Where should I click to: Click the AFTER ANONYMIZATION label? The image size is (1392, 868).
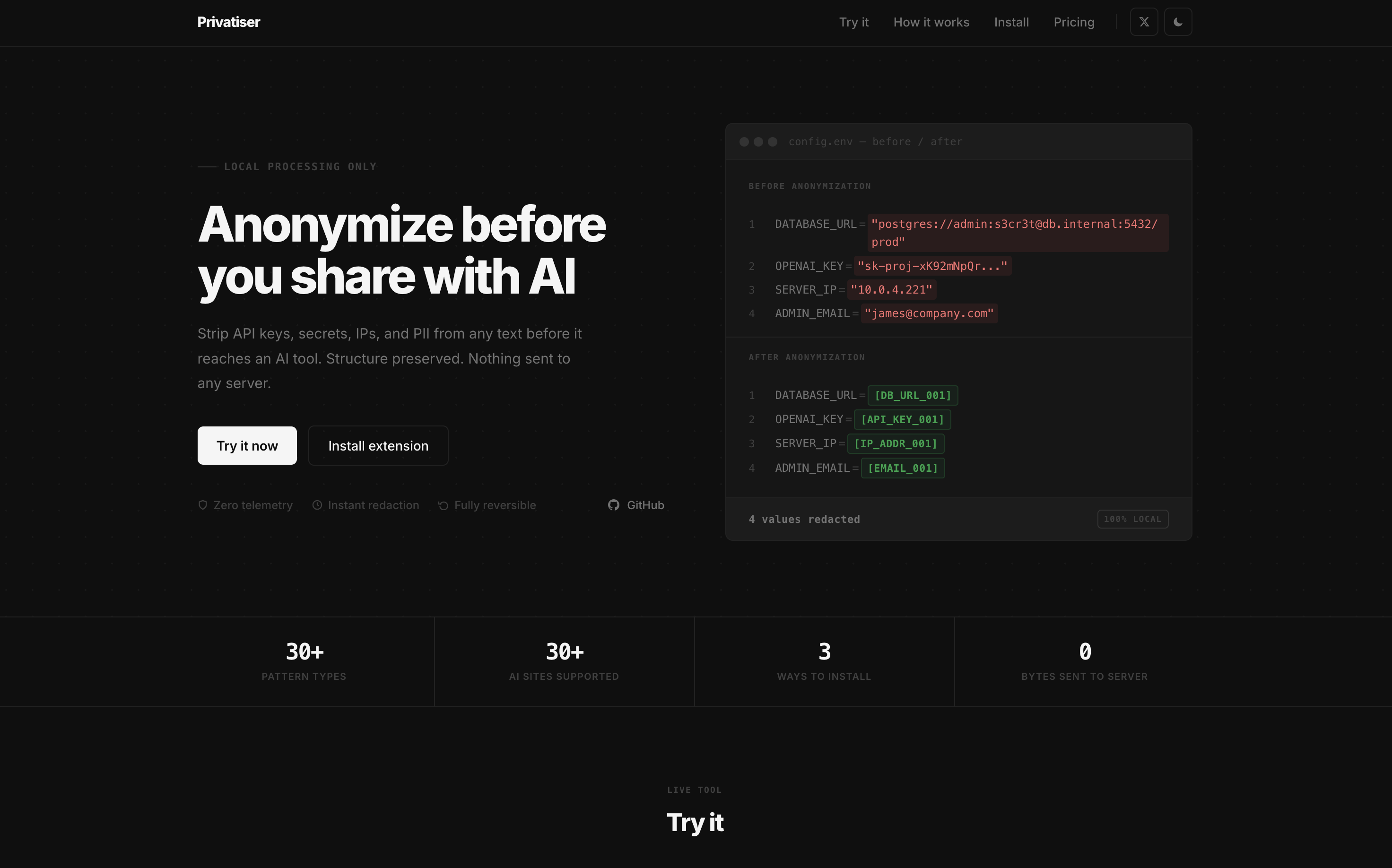click(x=807, y=357)
